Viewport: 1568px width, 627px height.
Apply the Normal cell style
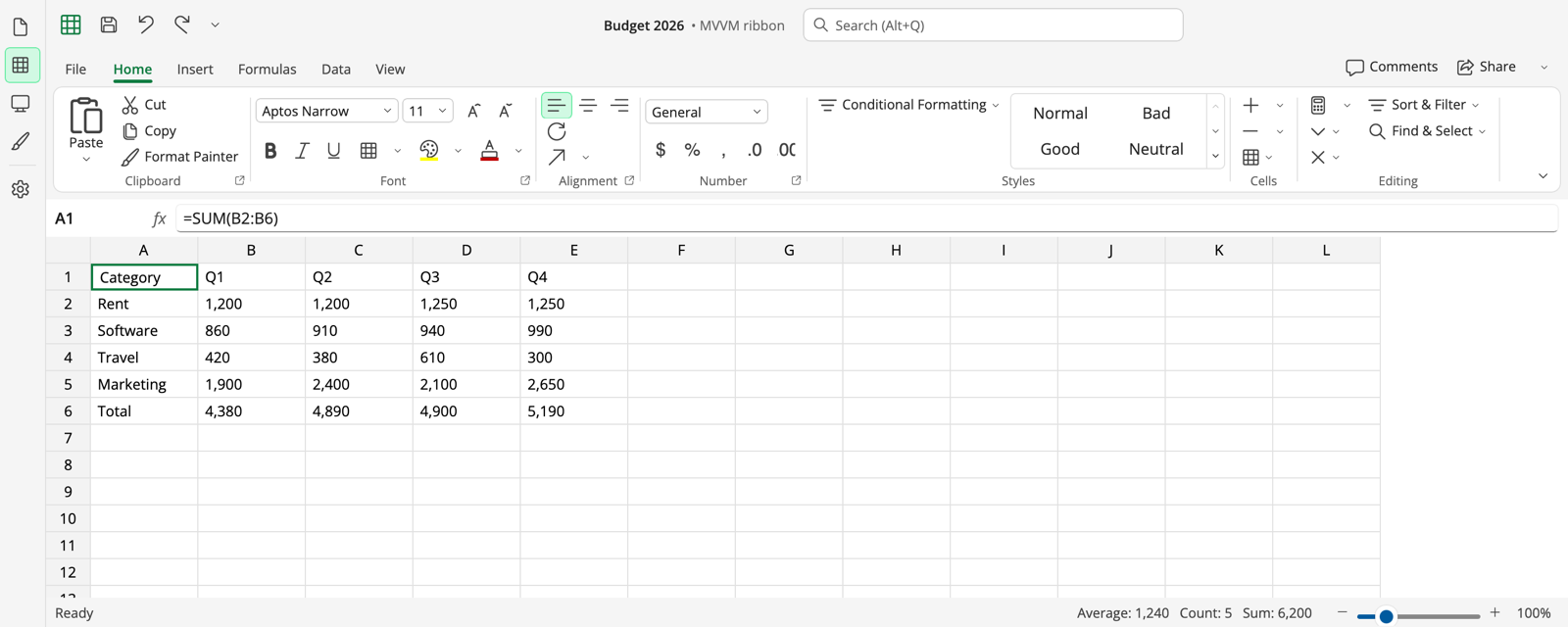click(1060, 114)
